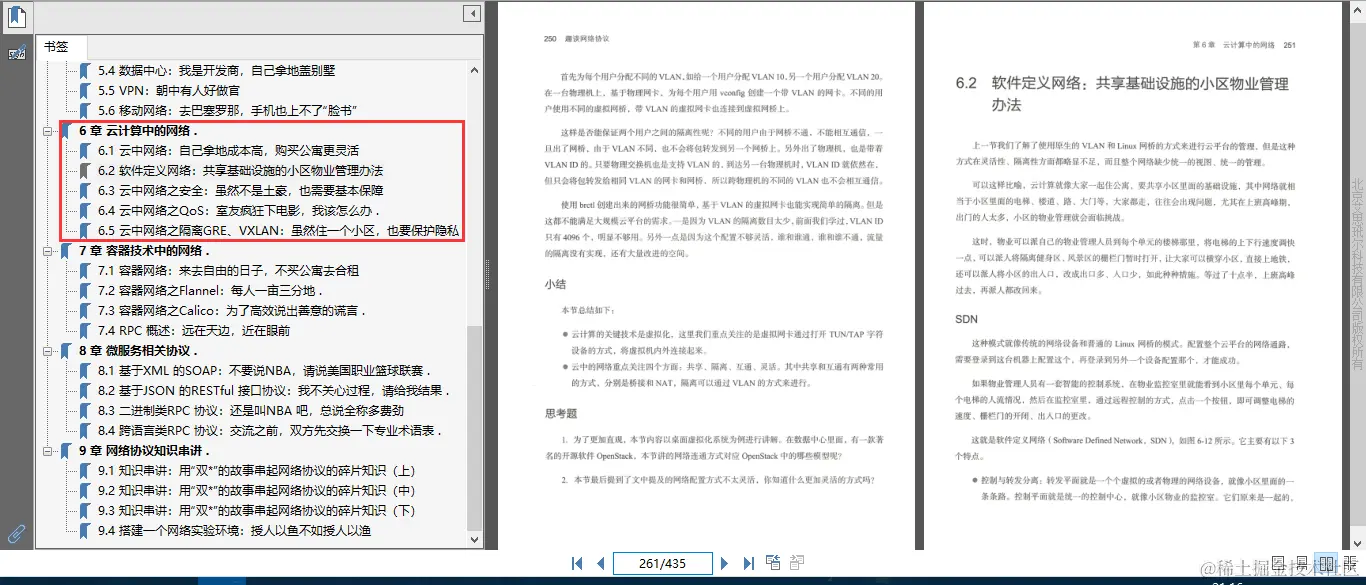Go to next page with the right arrow
The height and width of the screenshot is (585, 1366).
tap(724, 563)
